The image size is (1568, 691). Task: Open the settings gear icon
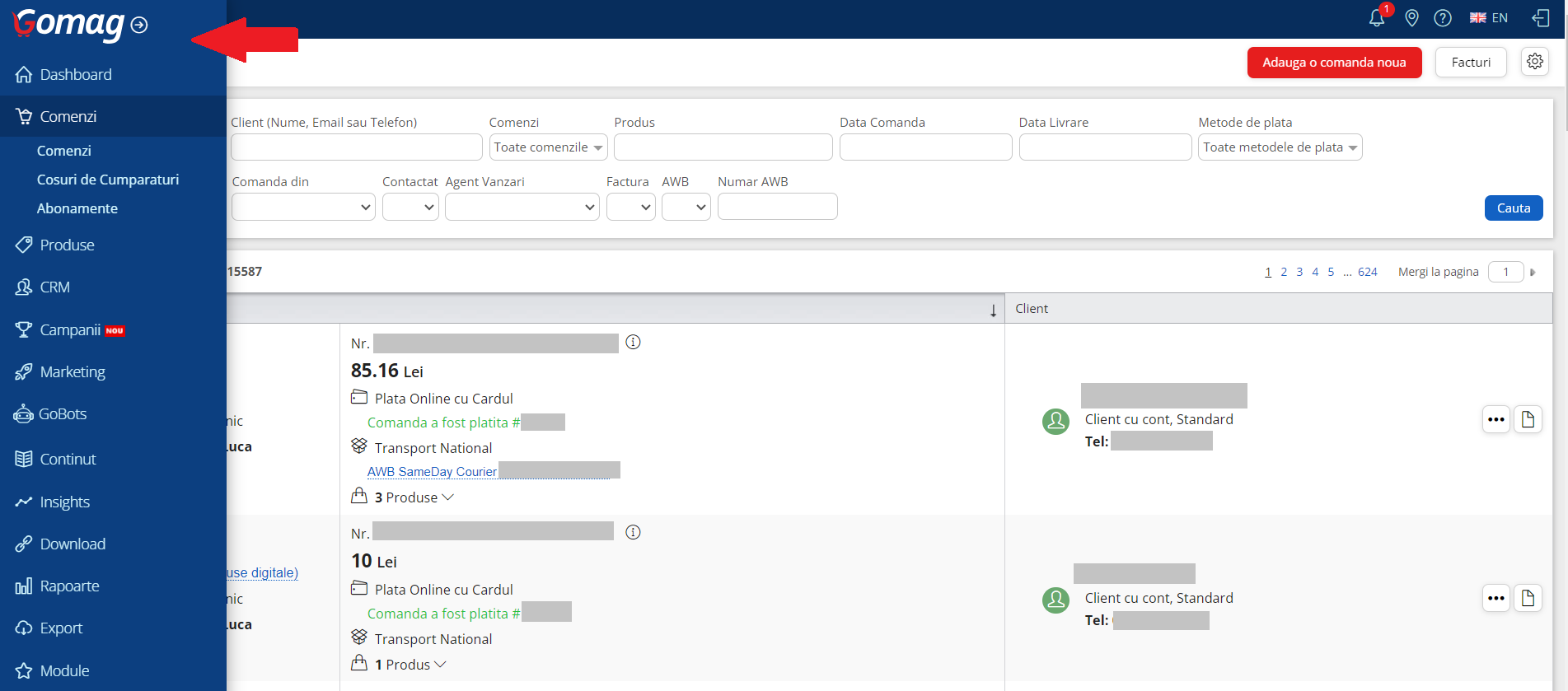tap(1534, 62)
